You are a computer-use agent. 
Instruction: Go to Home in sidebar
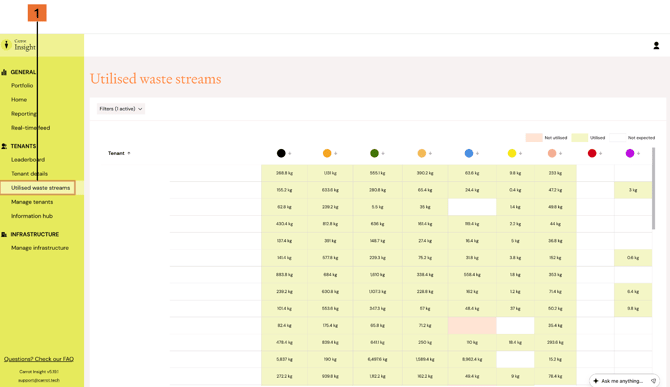[x=19, y=100]
